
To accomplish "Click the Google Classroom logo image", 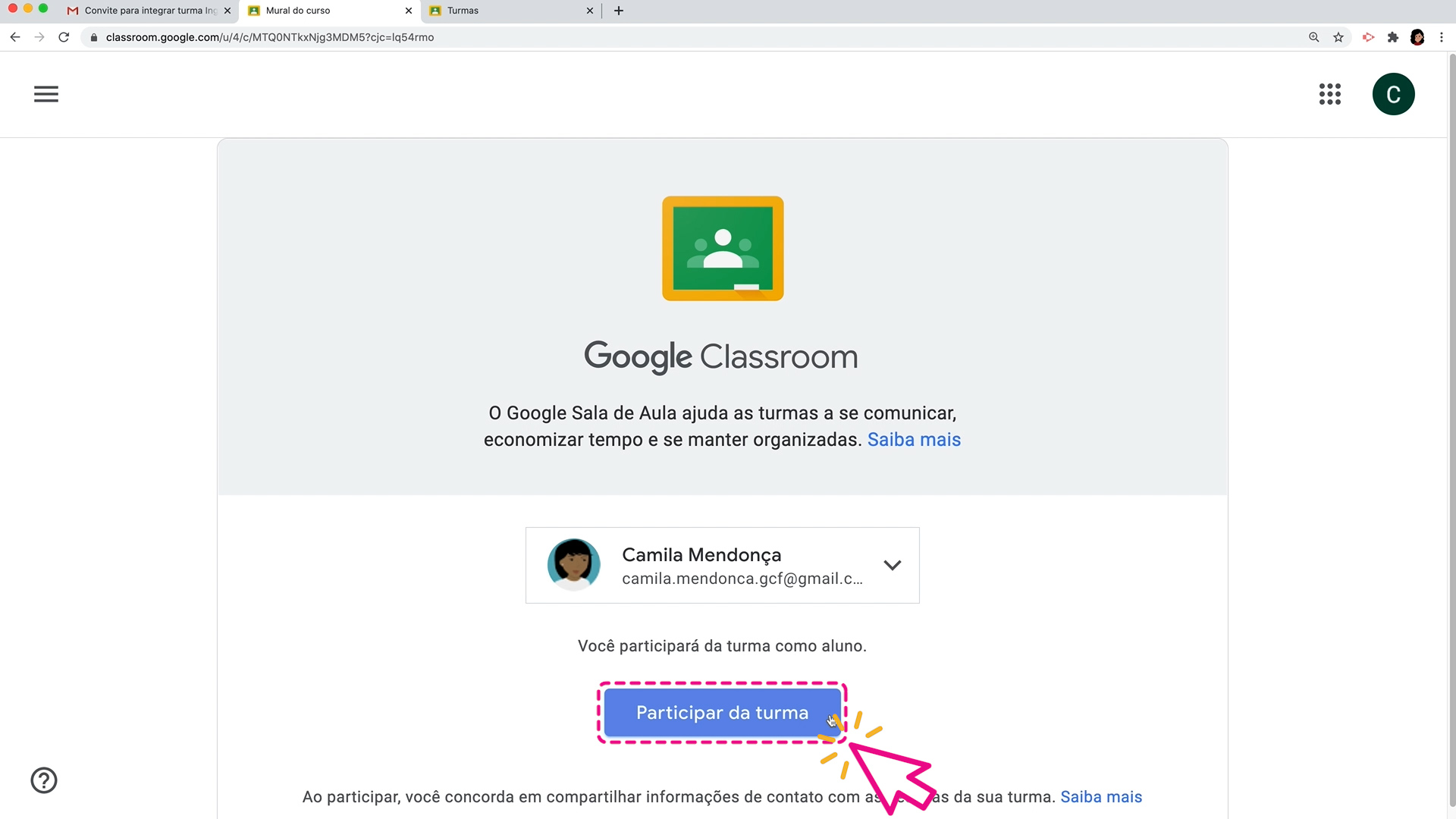I will [x=722, y=248].
